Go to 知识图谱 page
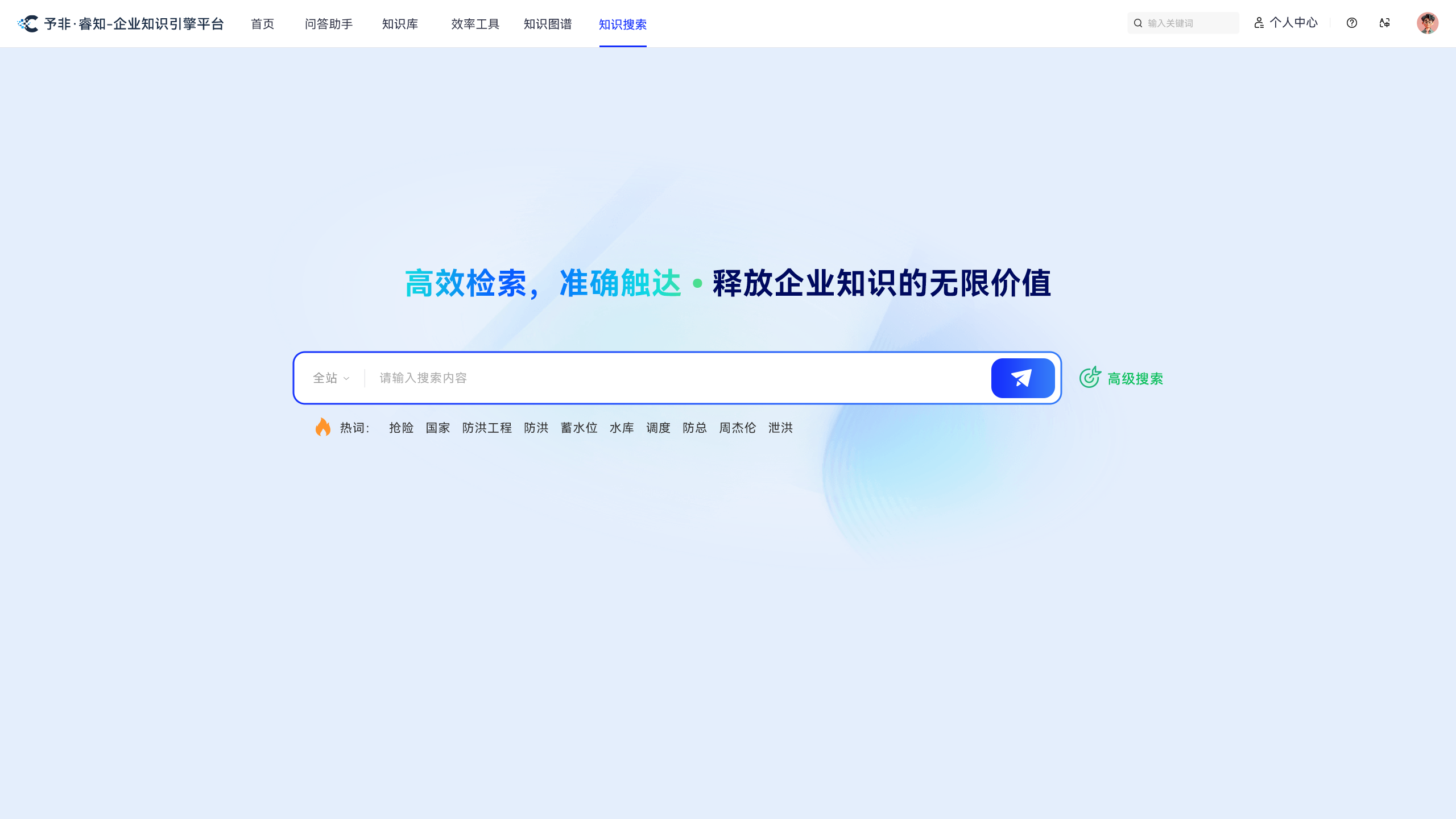Image resolution: width=1456 pixels, height=819 pixels. coord(547,24)
